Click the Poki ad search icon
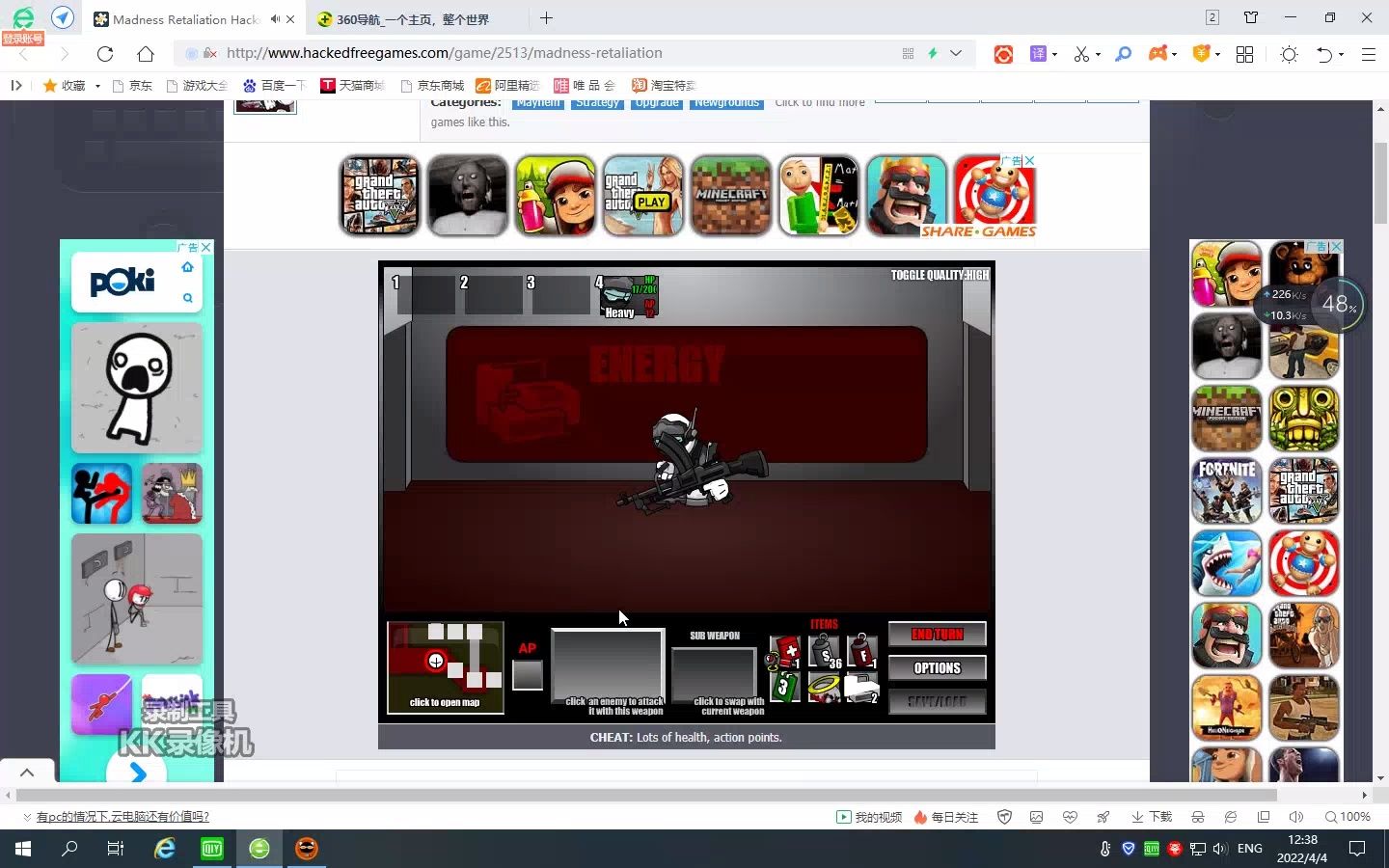 [188, 298]
